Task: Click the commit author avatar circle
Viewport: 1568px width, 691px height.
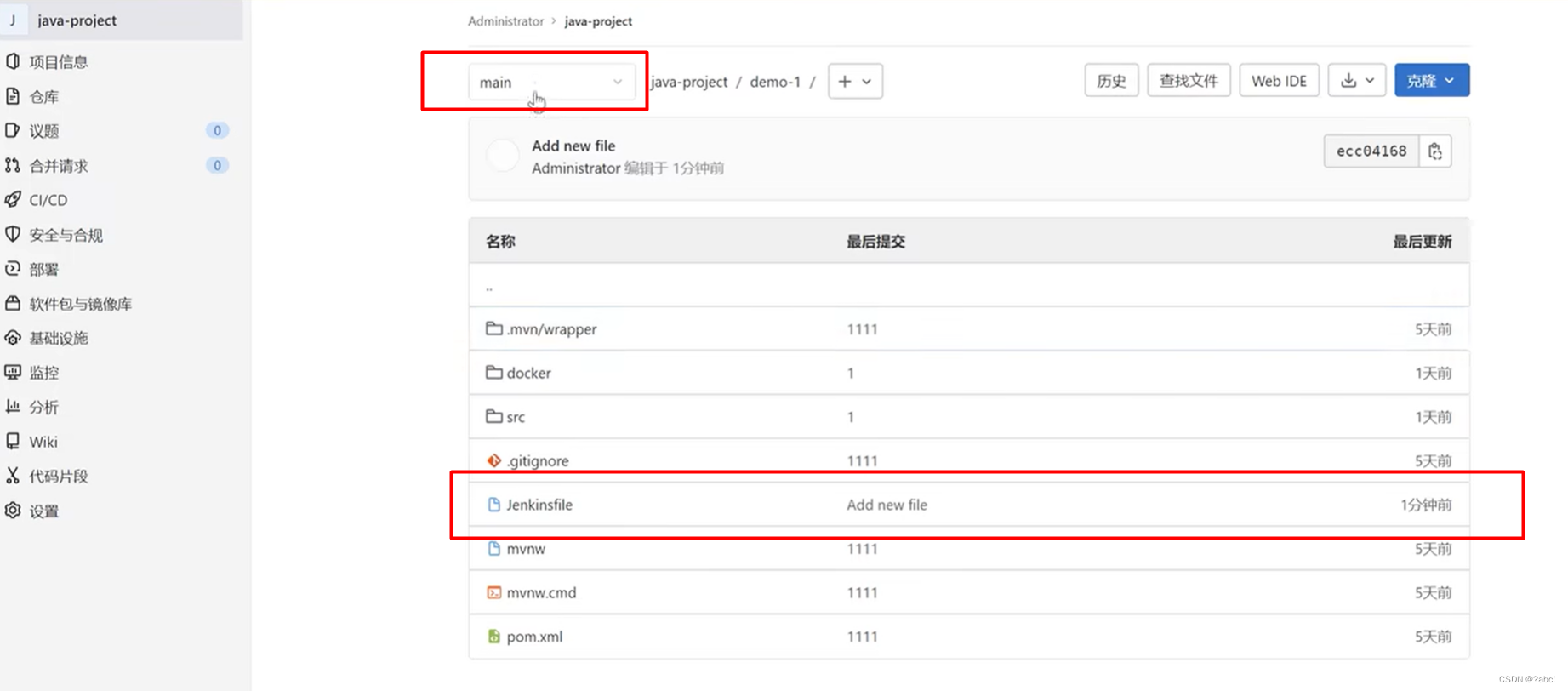Action: [x=503, y=156]
